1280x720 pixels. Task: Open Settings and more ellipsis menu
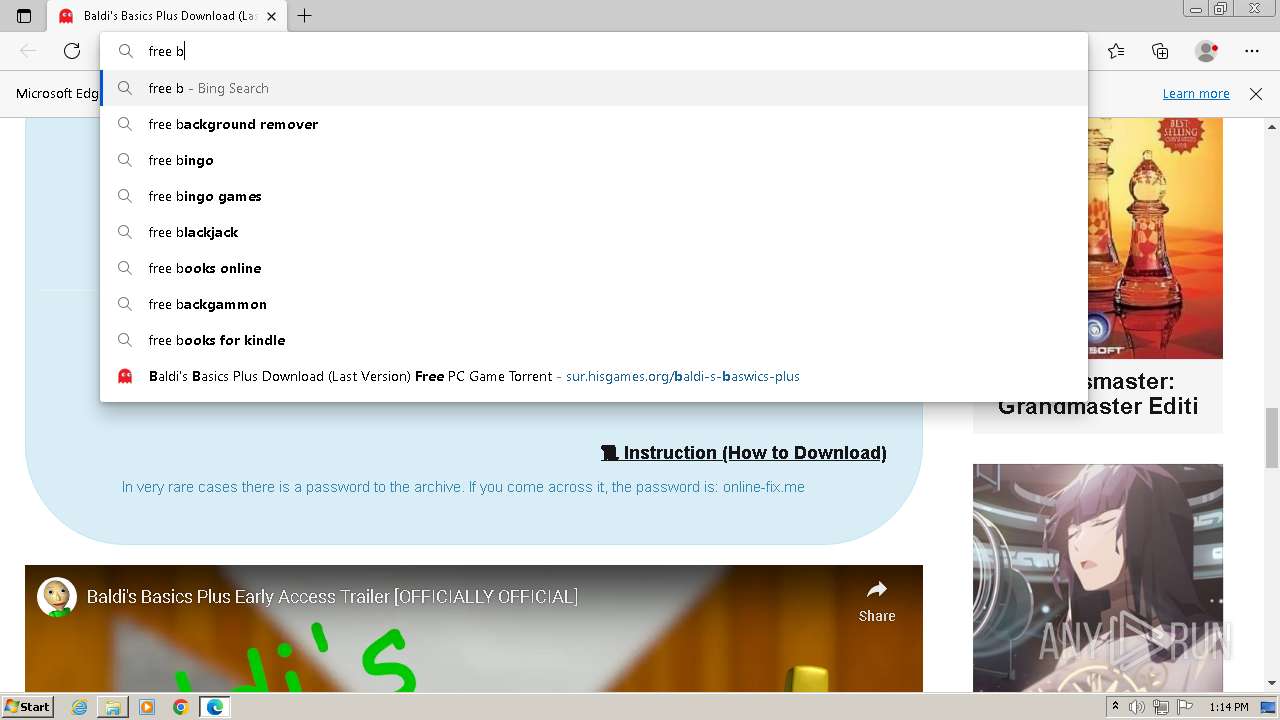1252,51
